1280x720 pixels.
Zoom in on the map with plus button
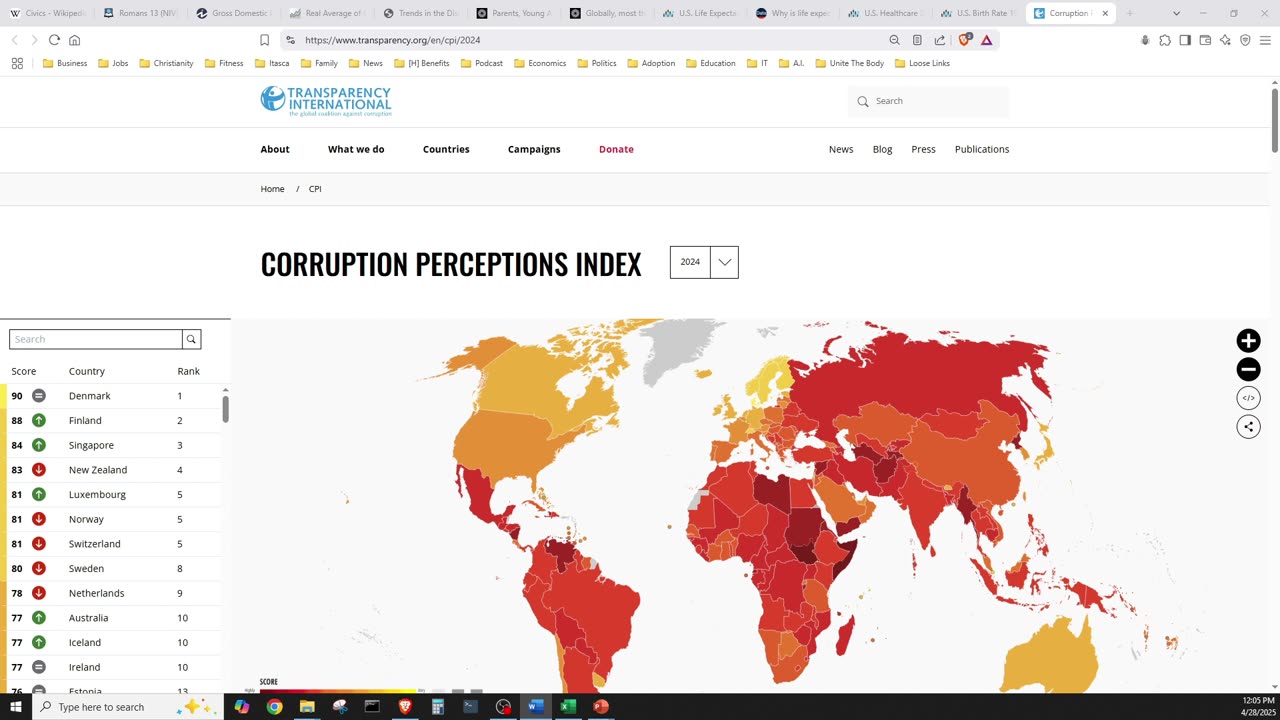[1248, 341]
